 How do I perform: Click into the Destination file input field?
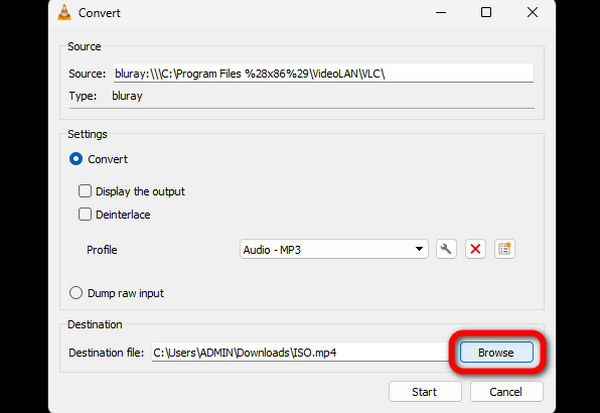click(x=300, y=352)
